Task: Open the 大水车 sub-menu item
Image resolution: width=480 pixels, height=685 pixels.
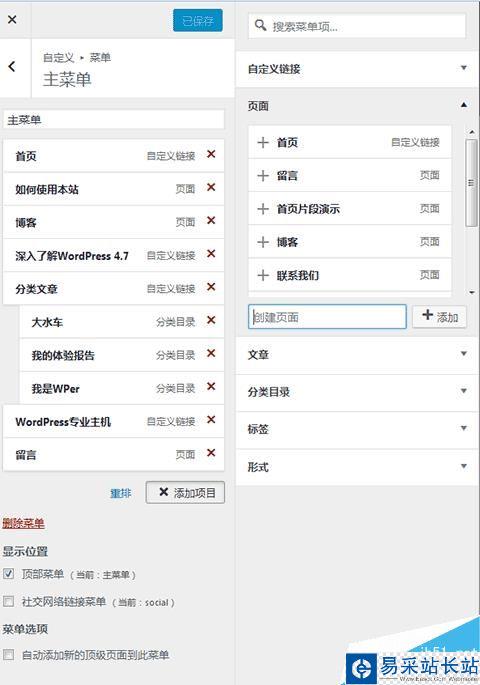Action: (122, 322)
